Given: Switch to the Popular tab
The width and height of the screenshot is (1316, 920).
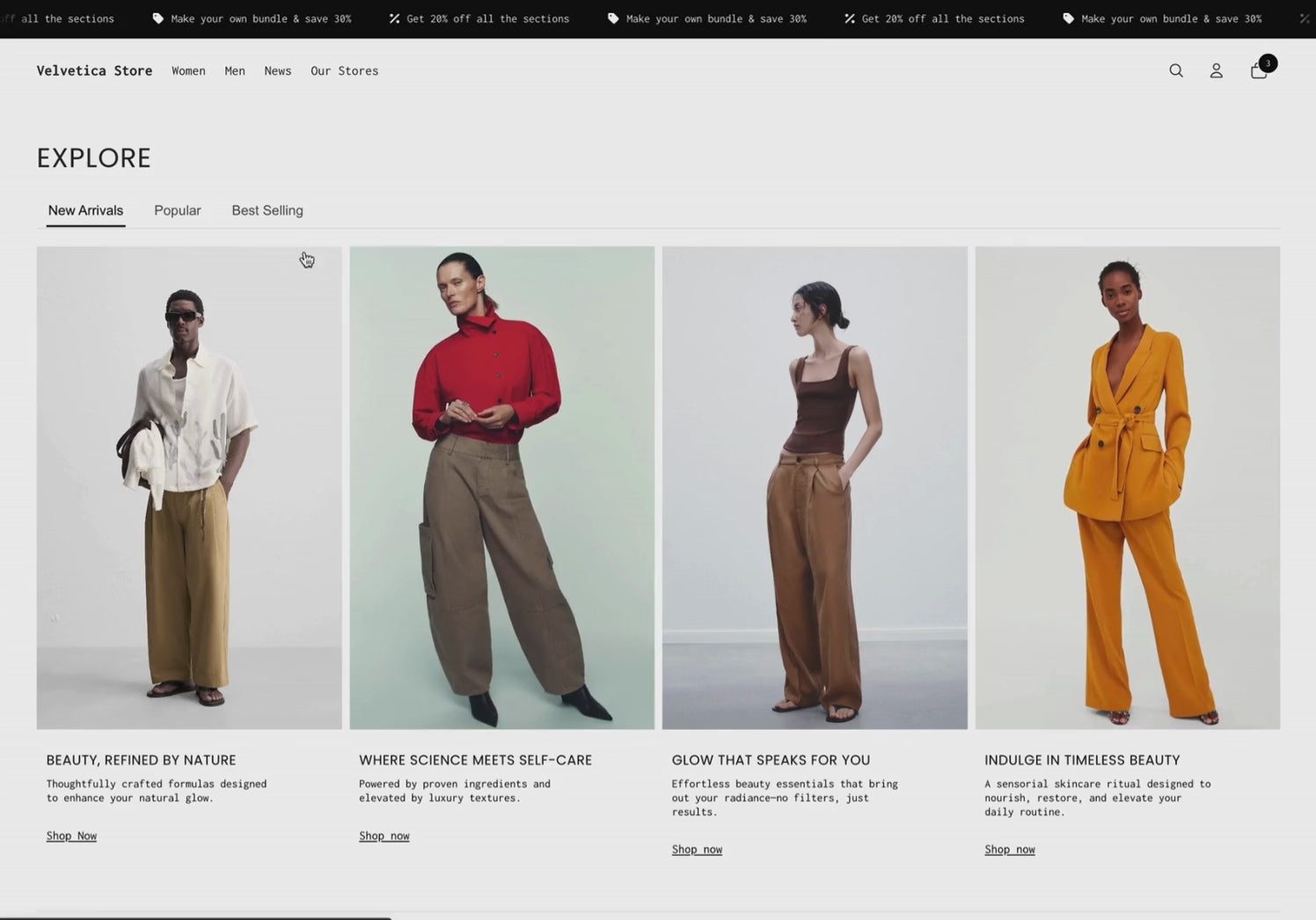Looking at the screenshot, I should pyautogui.click(x=177, y=210).
